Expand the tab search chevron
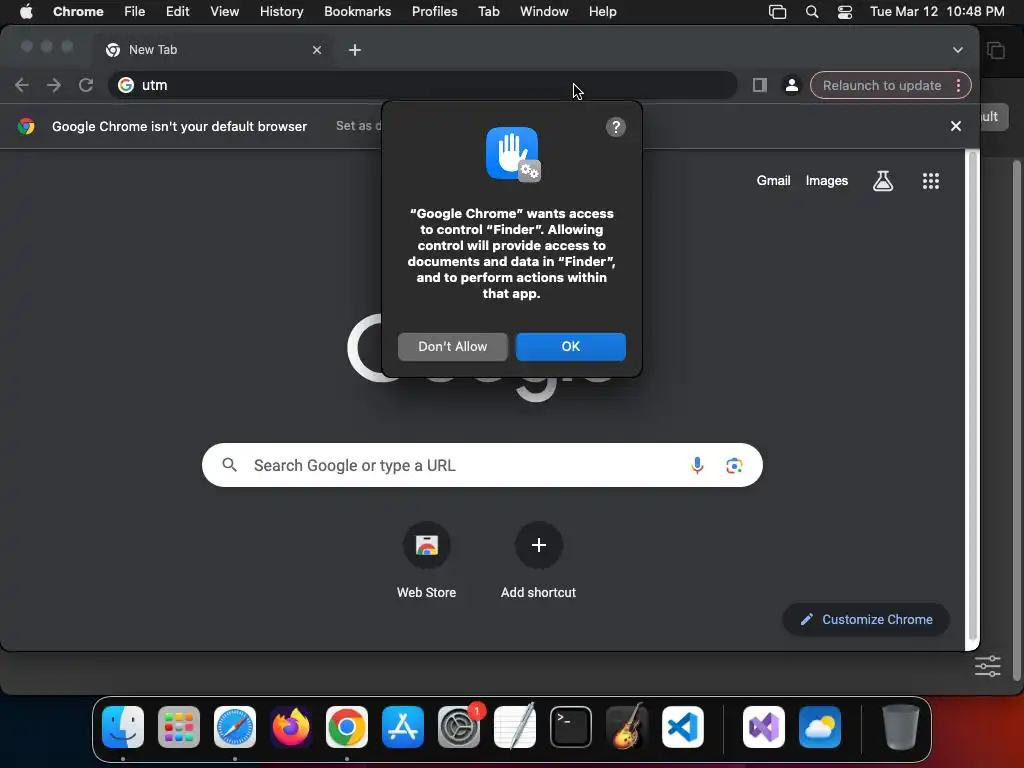The width and height of the screenshot is (1024, 768). [x=957, y=50]
